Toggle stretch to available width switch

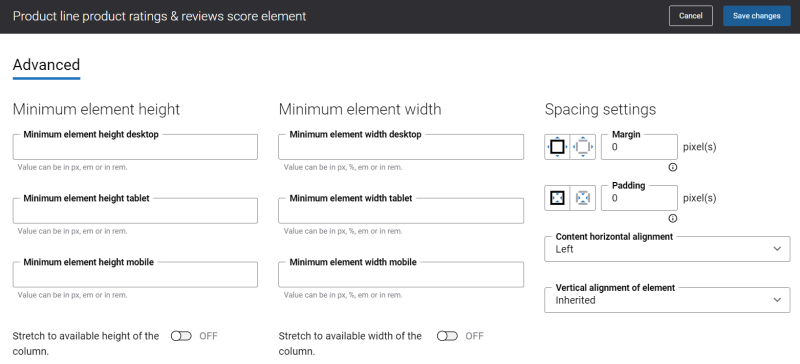tap(447, 336)
